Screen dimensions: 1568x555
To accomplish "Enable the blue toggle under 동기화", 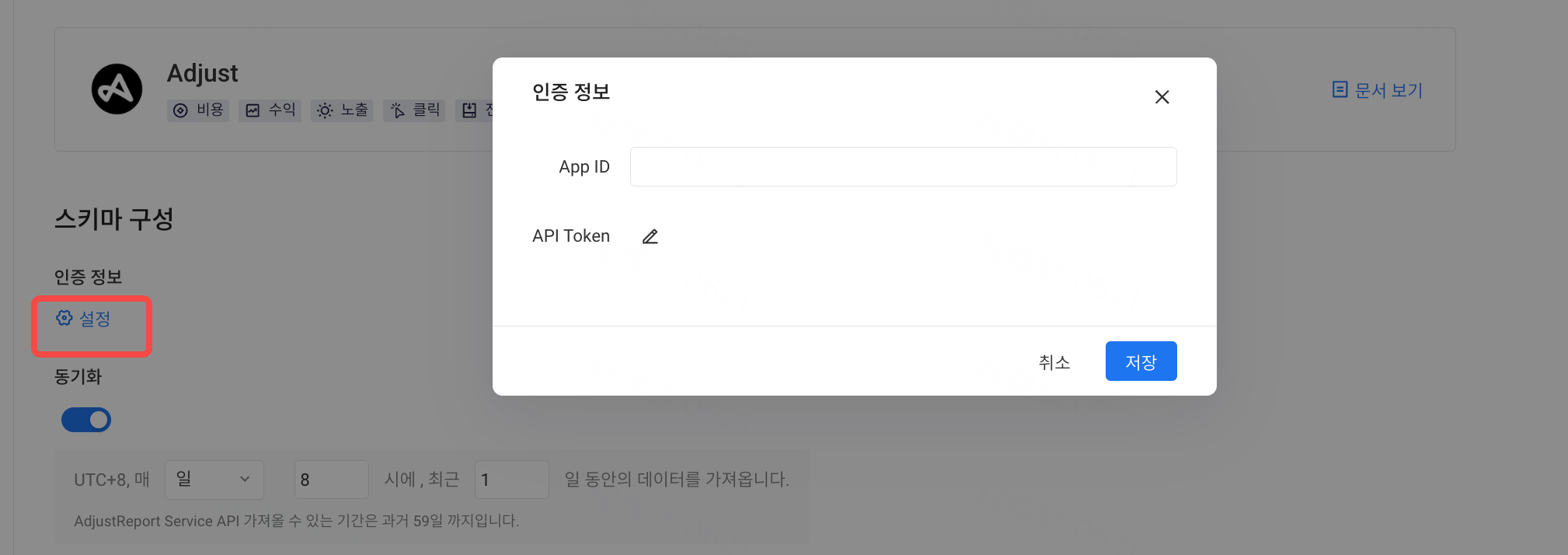I will pyautogui.click(x=85, y=419).
